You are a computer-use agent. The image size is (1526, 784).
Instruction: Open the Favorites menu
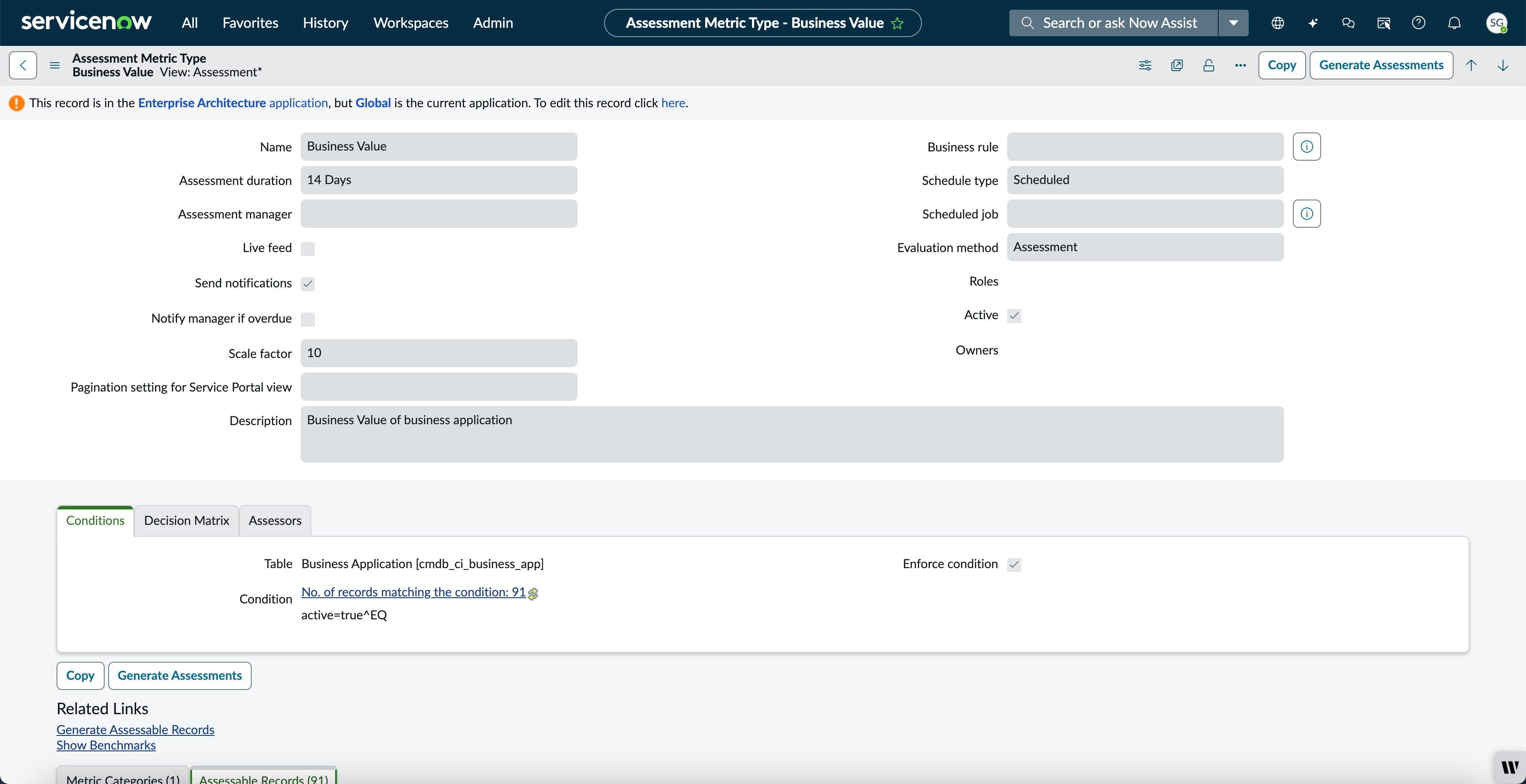tap(250, 23)
